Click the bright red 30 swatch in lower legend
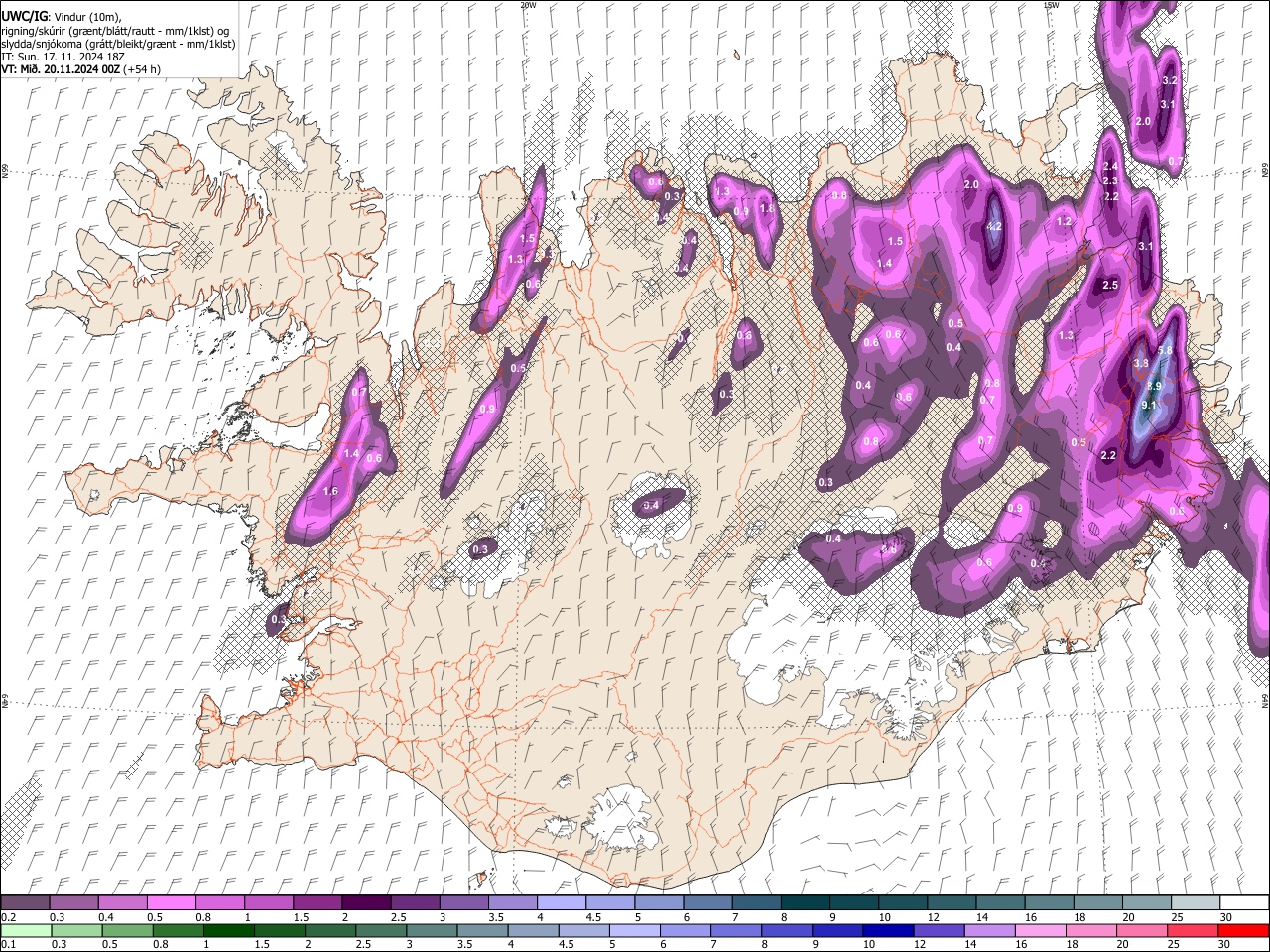This screenshot has height=952, width=1270. 1243,930
